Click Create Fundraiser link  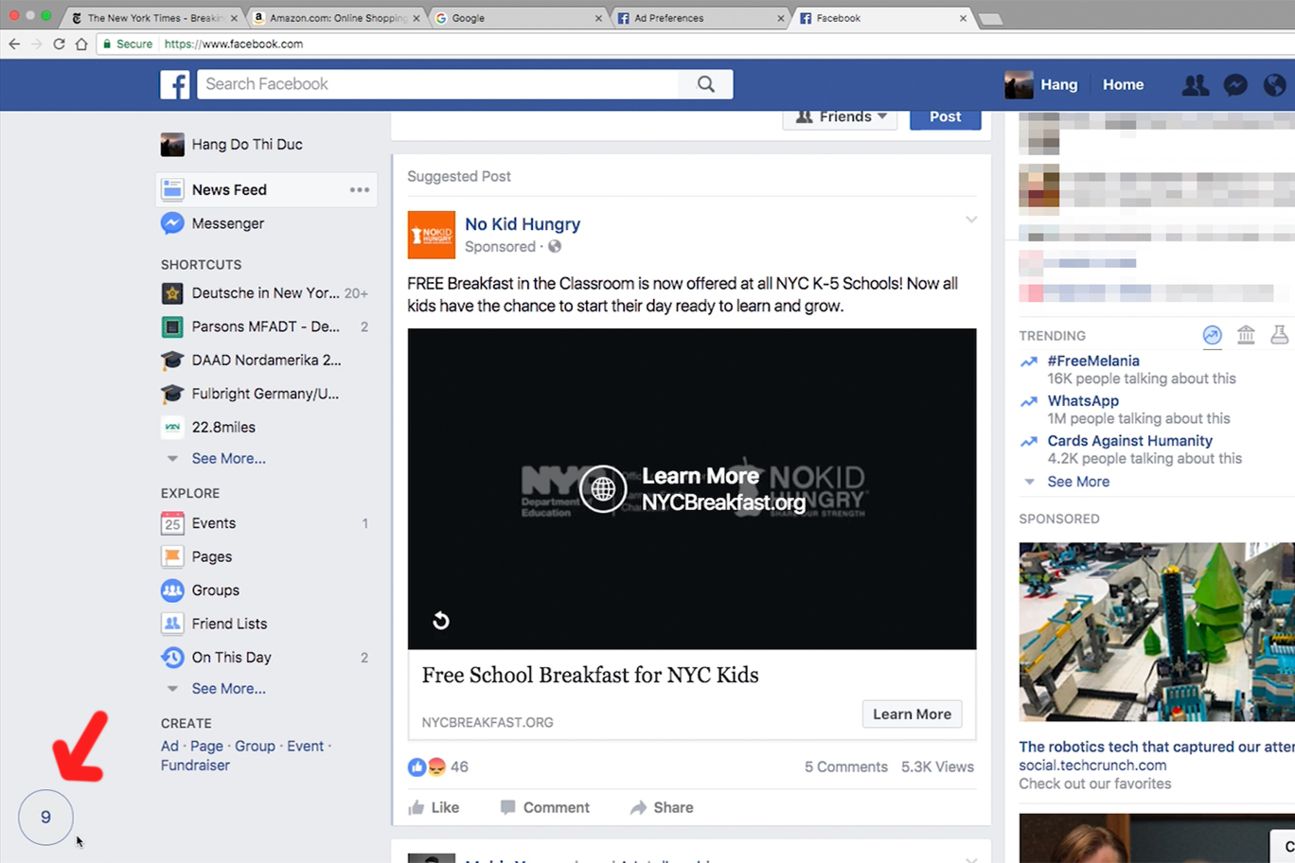[x=195, y=765]
